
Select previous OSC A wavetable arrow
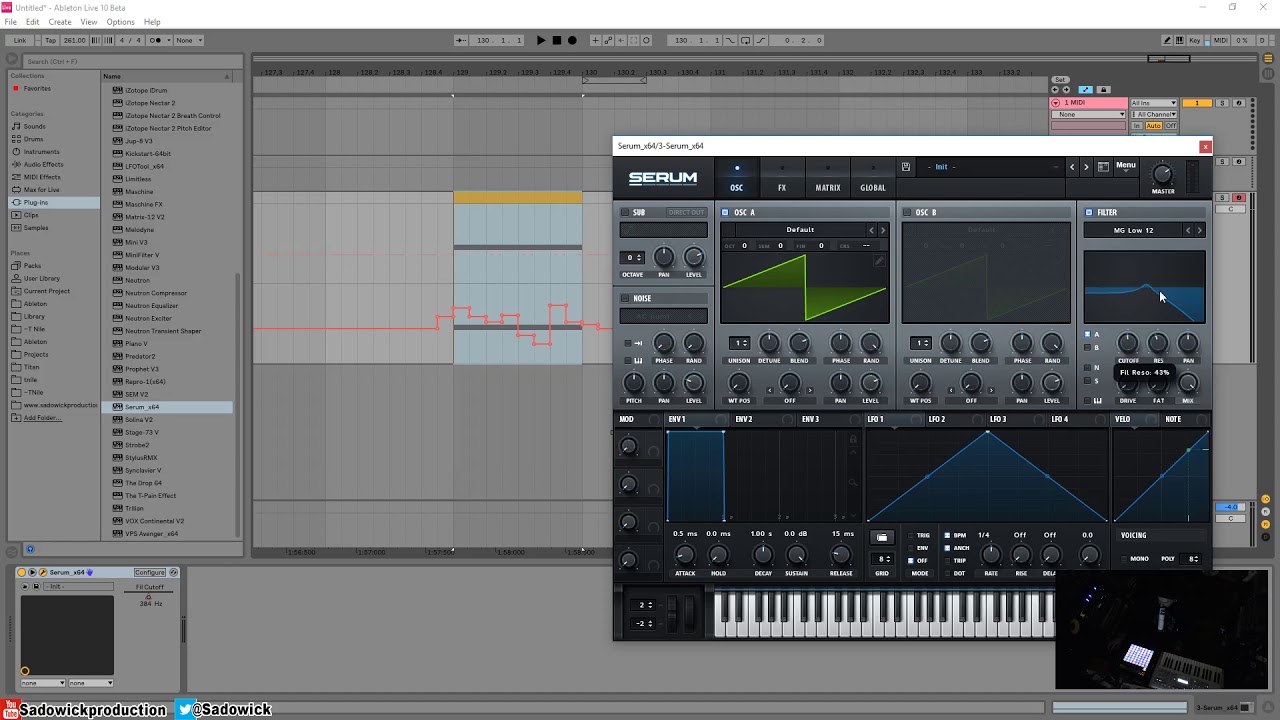[x=871, y=230]
